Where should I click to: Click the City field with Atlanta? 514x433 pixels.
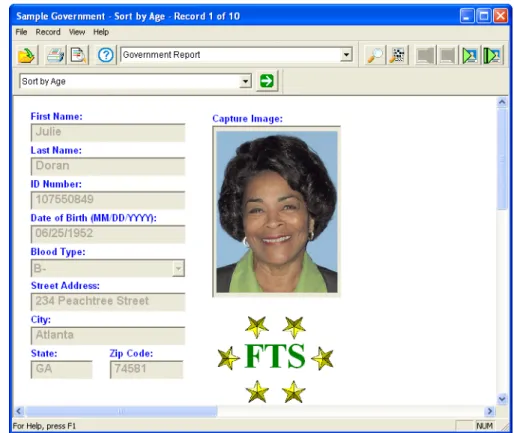pos(108,335)
